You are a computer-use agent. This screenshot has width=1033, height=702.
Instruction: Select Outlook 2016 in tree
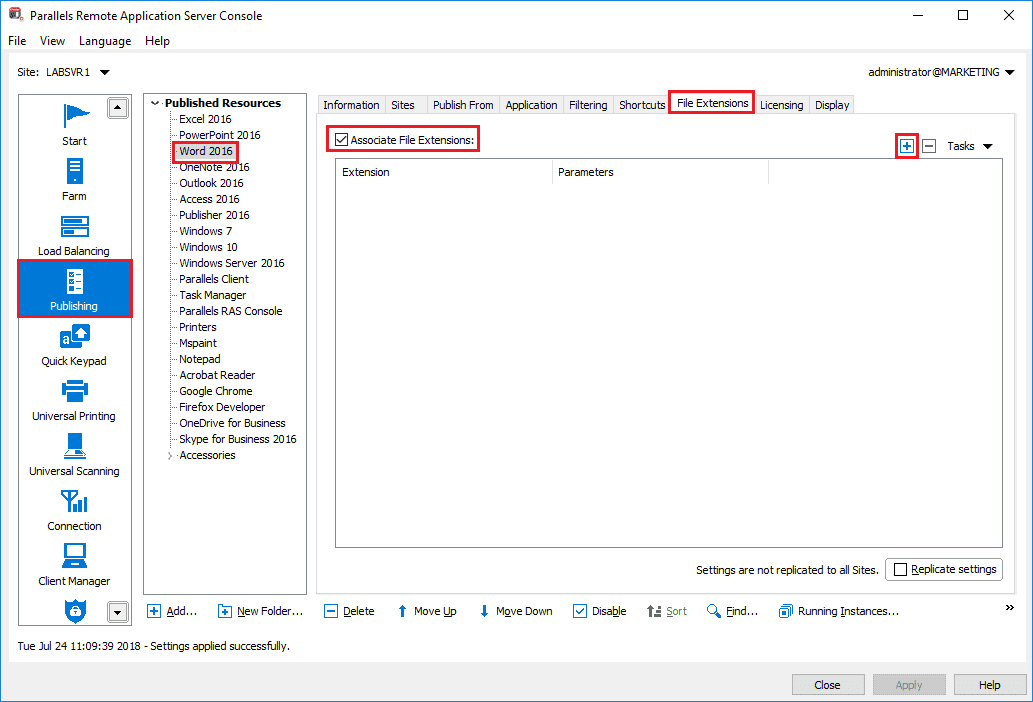click(211, 183)
